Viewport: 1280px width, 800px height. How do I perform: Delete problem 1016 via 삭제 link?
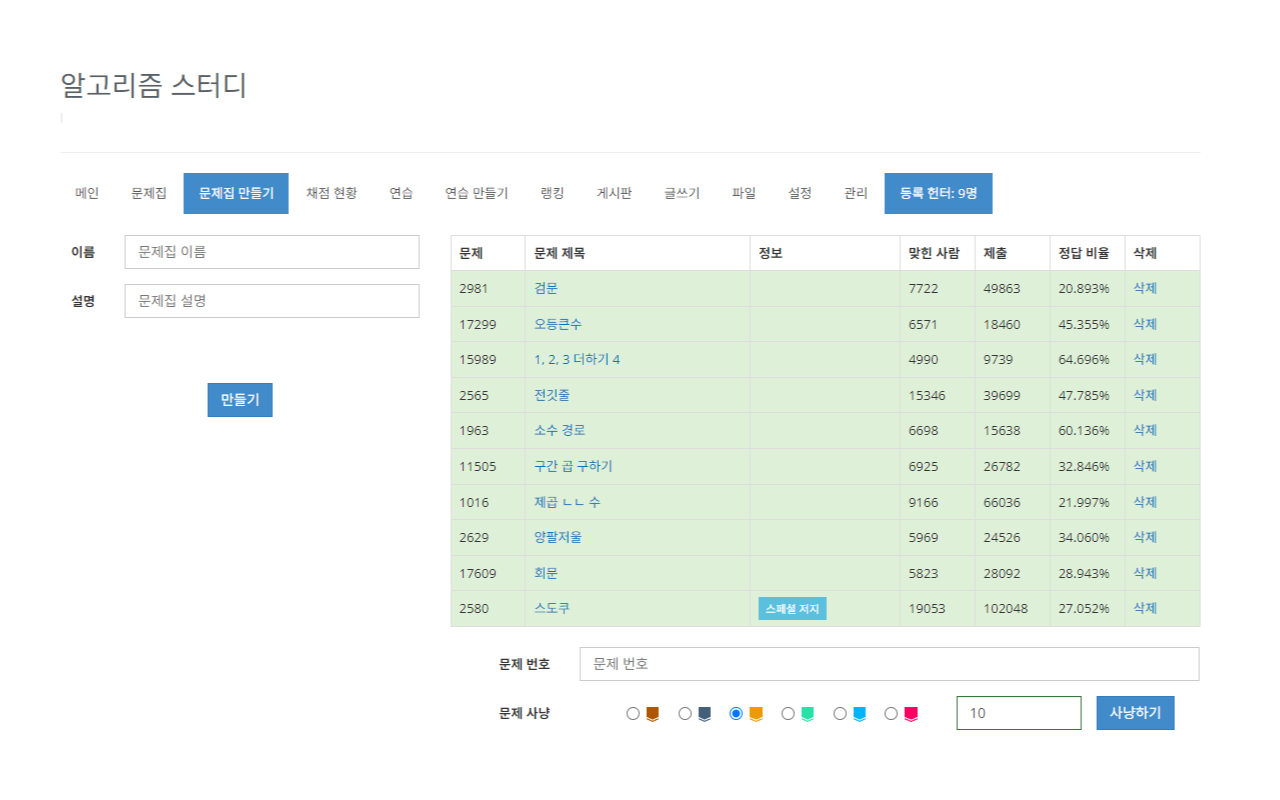[x=1145, y=502]
